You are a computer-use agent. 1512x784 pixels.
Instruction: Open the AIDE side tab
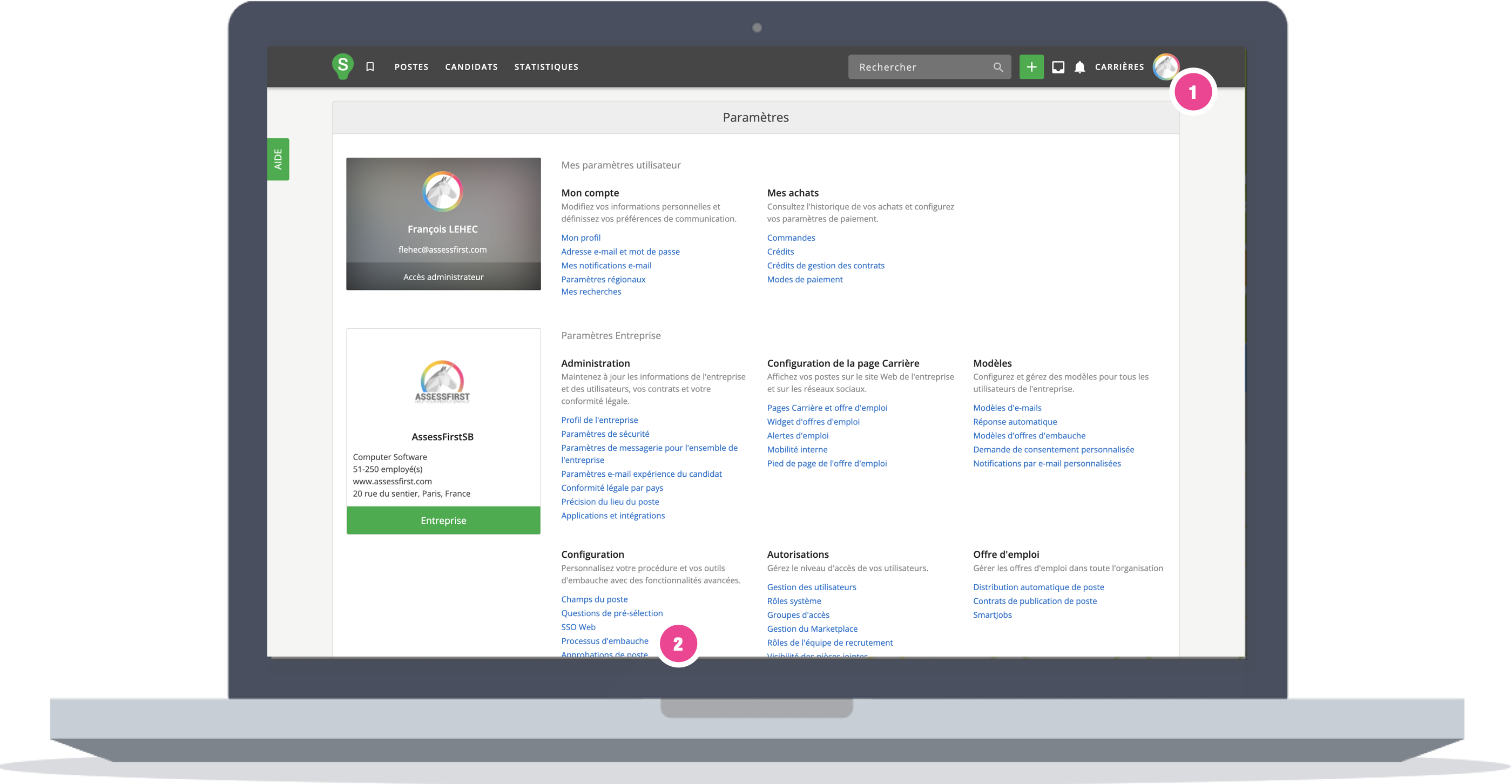[x=278, y=159]
